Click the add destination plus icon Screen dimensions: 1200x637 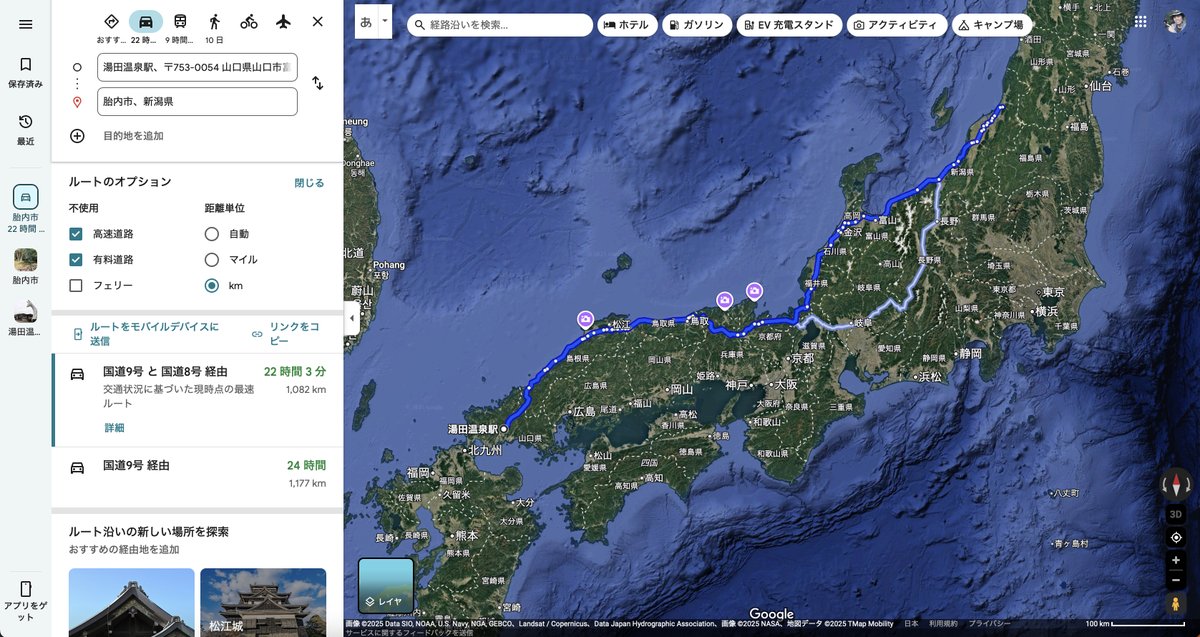click(x=77, y=135)
